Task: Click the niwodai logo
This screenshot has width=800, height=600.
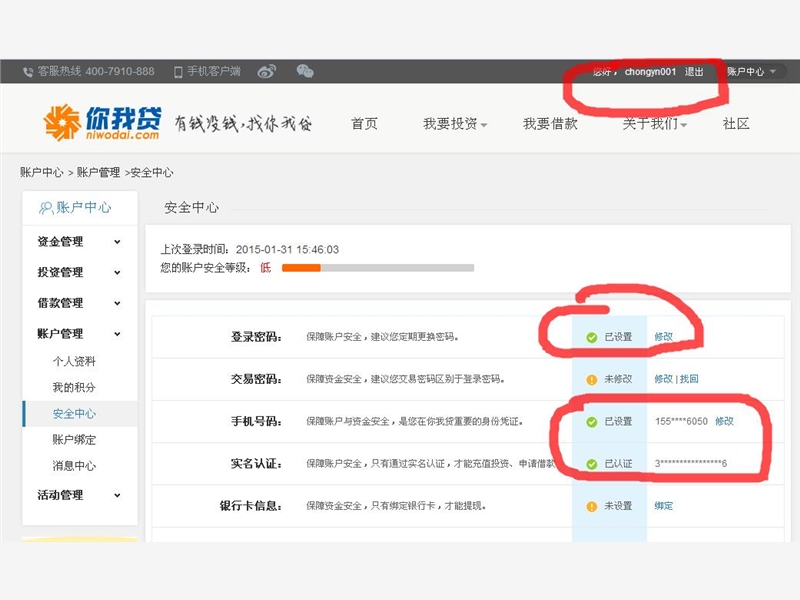Action: coord(101,122)
